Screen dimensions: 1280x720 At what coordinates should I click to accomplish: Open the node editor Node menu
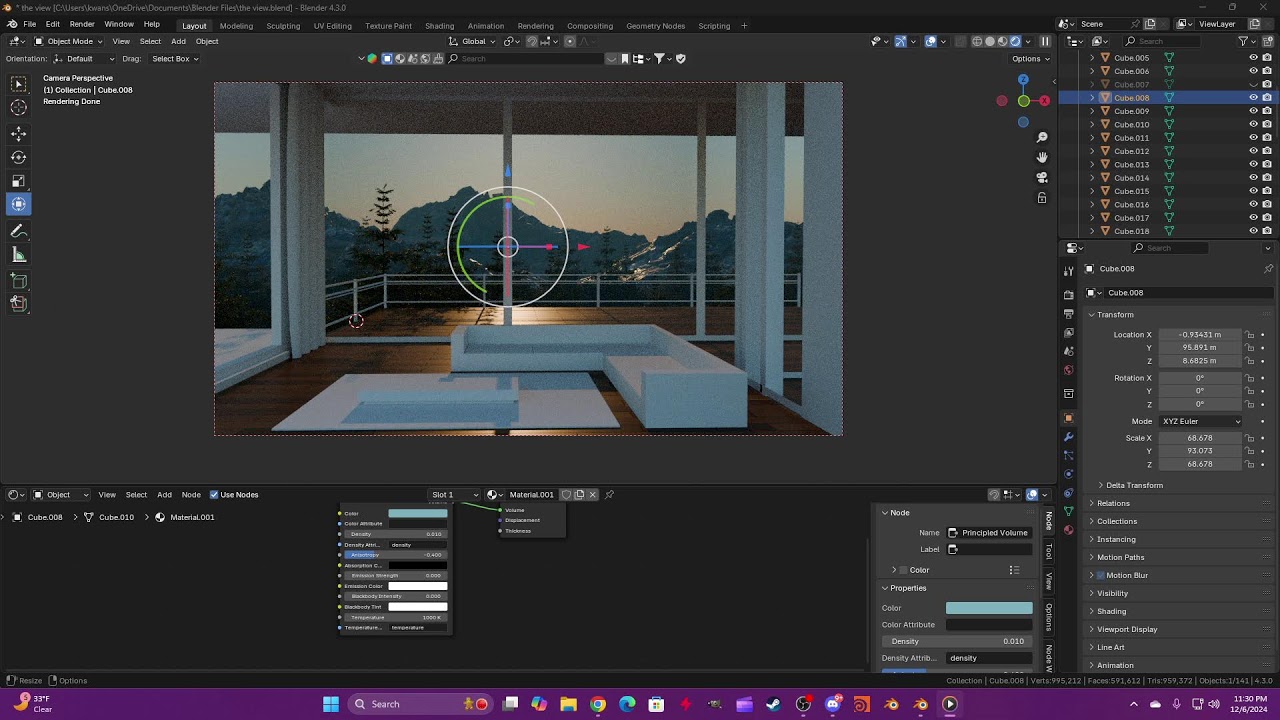[191, 494]
